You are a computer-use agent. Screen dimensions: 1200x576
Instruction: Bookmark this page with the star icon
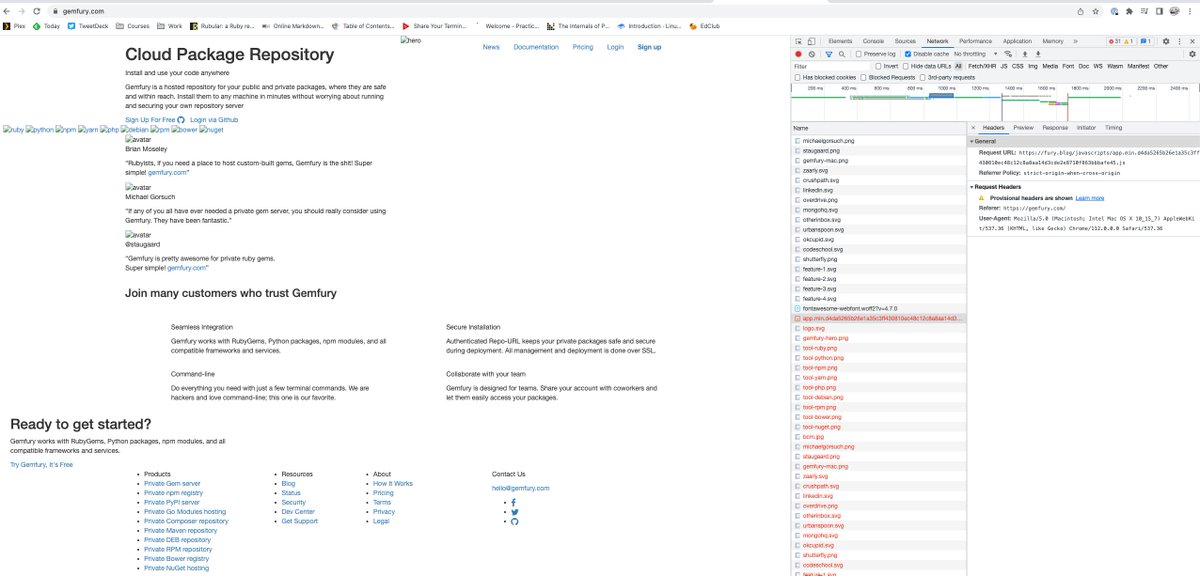pos(1096,10)
